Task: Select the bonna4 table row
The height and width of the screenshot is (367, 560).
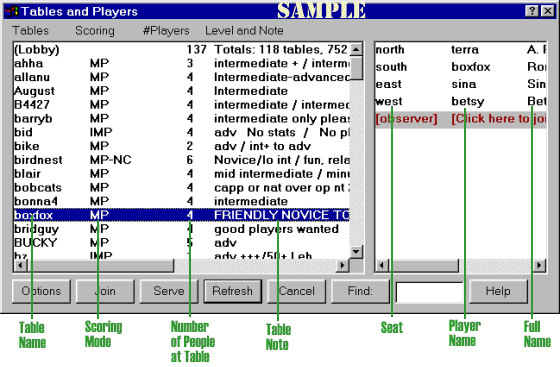Action: pos(181,201)
